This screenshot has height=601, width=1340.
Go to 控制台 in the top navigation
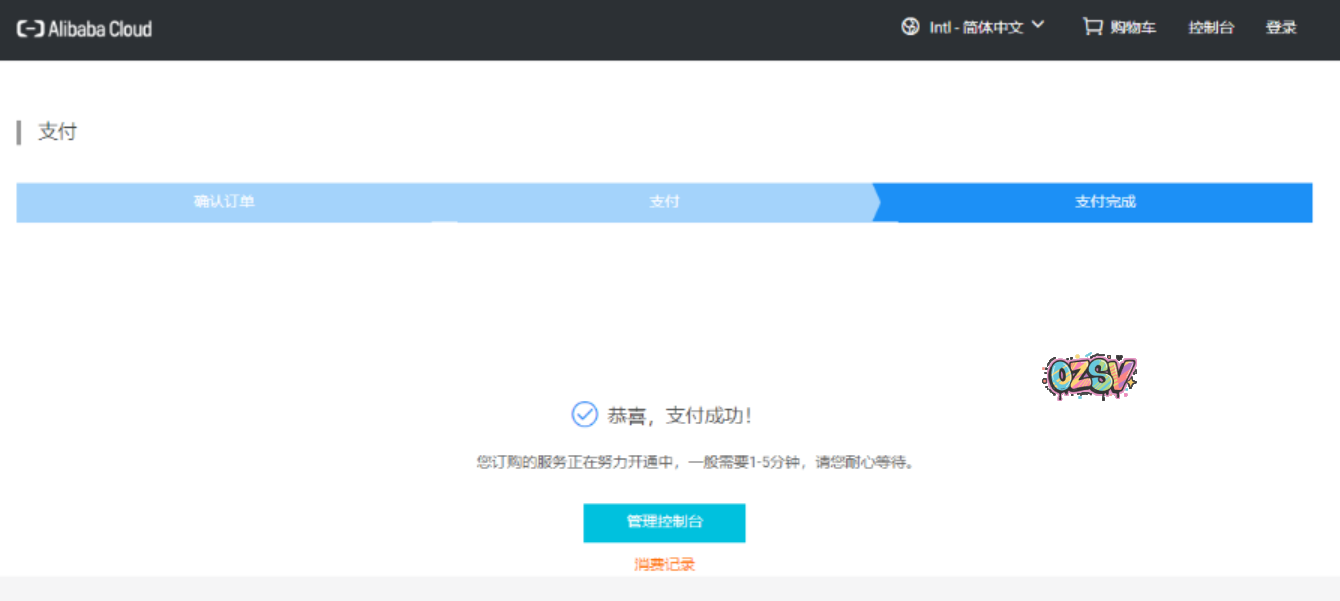click(x=1211, y=28)
